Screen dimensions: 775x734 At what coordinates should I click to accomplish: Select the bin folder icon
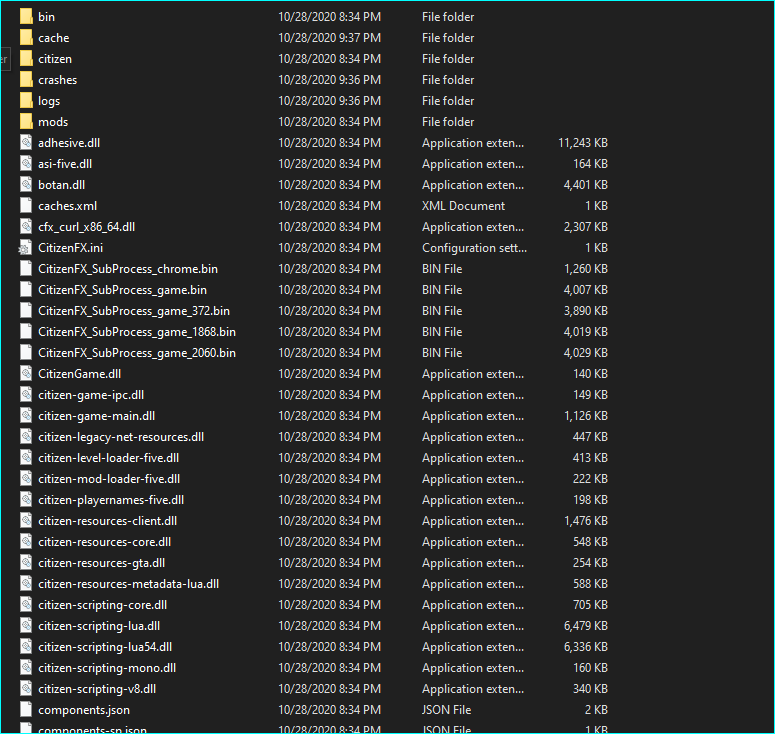[x=26, y=16]
